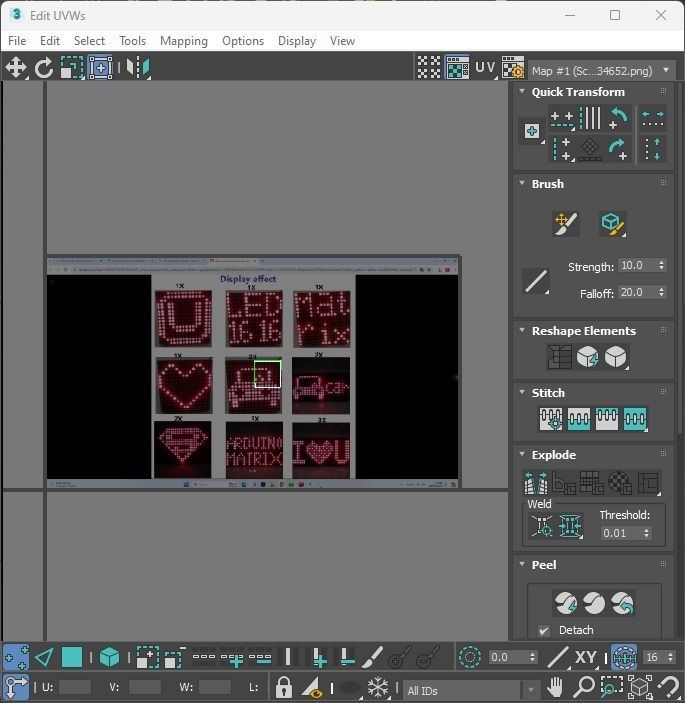Click Rotate 90 clockwise icon
Image resolution: width=685 pixels, height=703 pixels.
(619, 149)
